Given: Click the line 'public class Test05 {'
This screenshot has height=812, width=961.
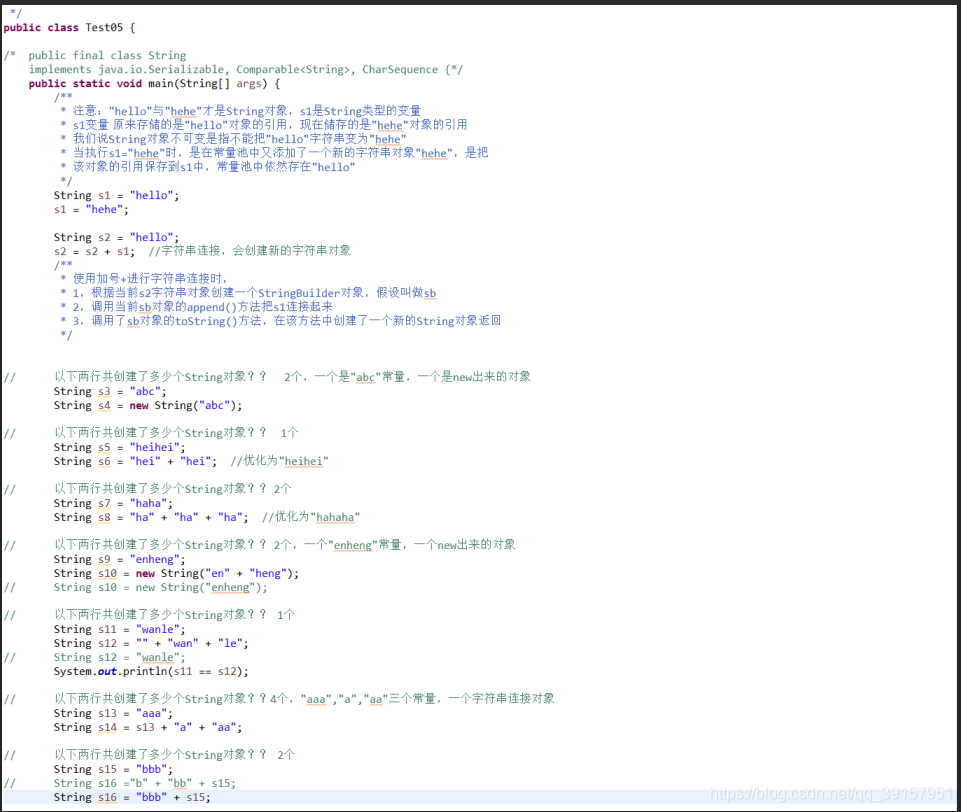Looking at the screenshot, I should click(69, 28).
